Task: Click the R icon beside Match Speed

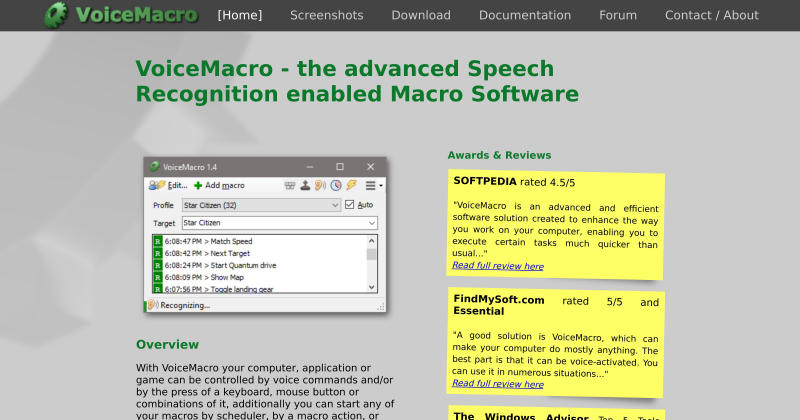Action: pyautogui.click(x=158, y=241)
